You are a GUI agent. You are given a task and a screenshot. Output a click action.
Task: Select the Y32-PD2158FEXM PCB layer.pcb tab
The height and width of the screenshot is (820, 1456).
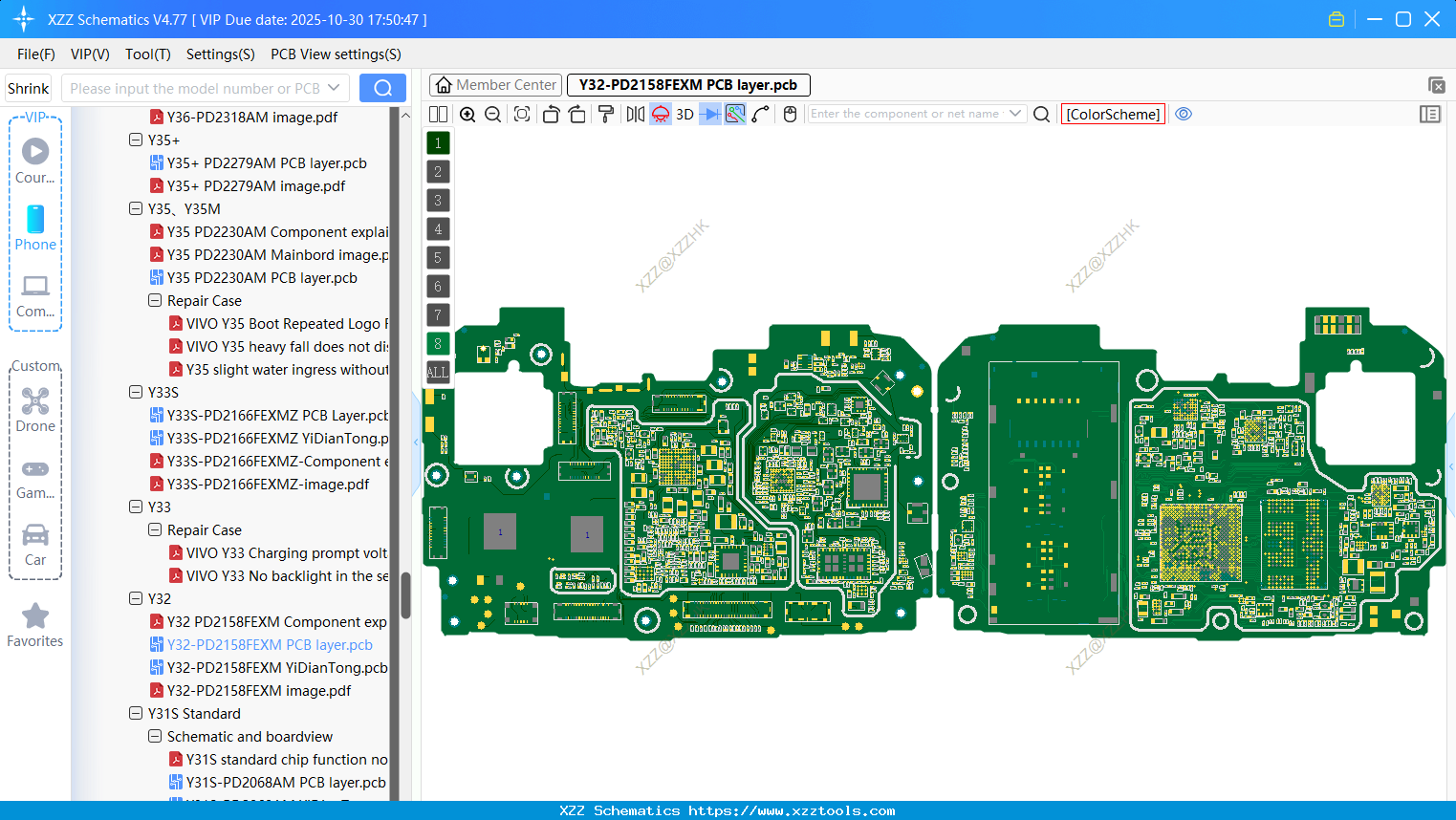(688, 85)
